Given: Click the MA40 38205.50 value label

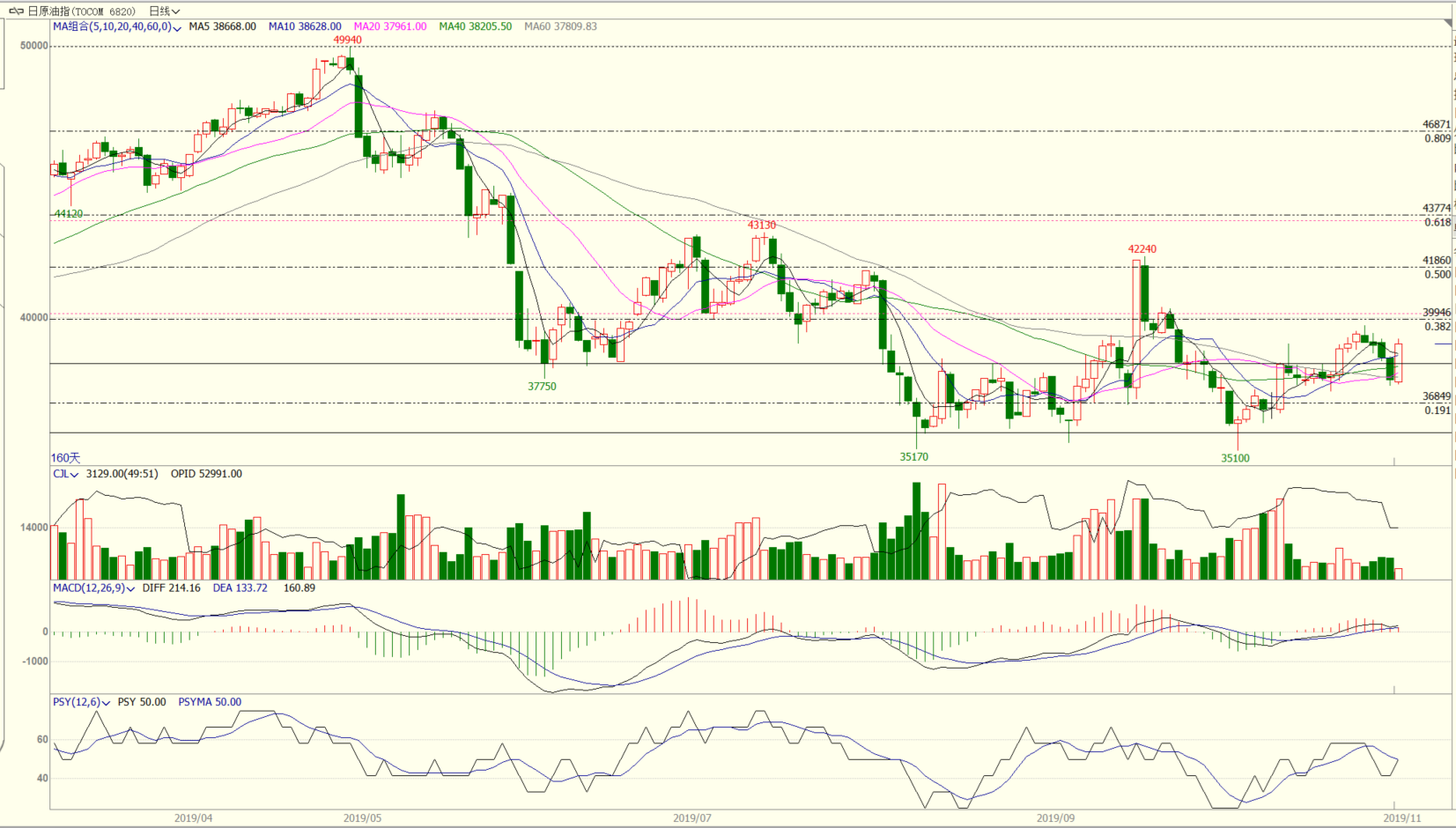Looking at the screenshot, I should [x=476, y=26].
